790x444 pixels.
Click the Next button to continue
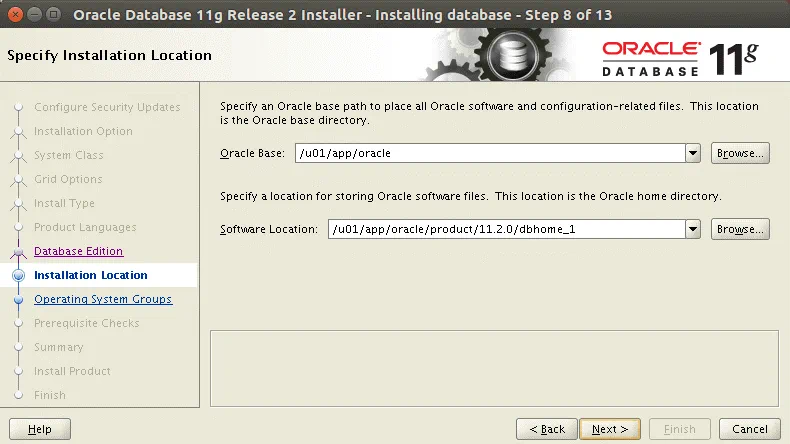tap(609, 429)
